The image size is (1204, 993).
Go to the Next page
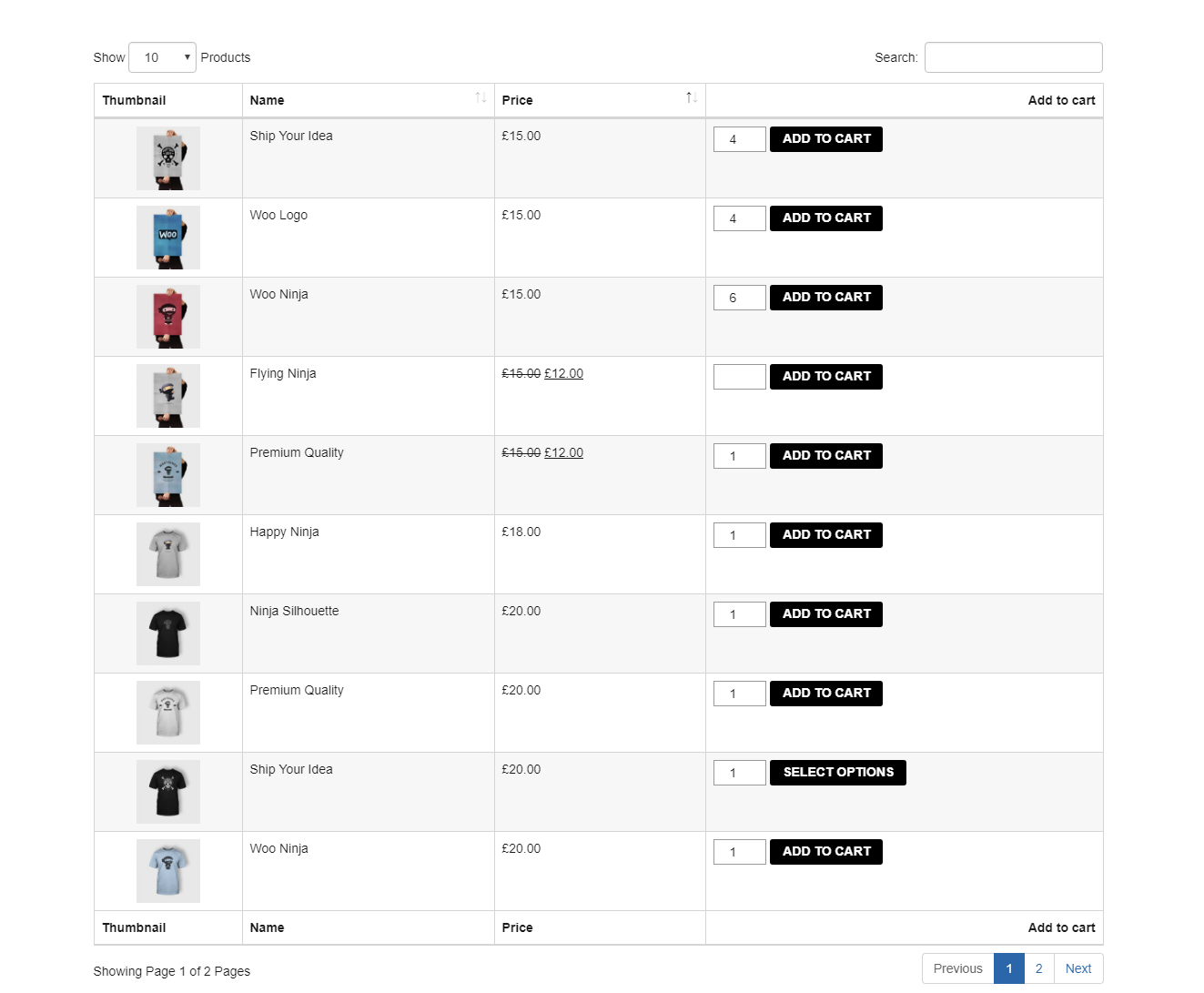1078,968
